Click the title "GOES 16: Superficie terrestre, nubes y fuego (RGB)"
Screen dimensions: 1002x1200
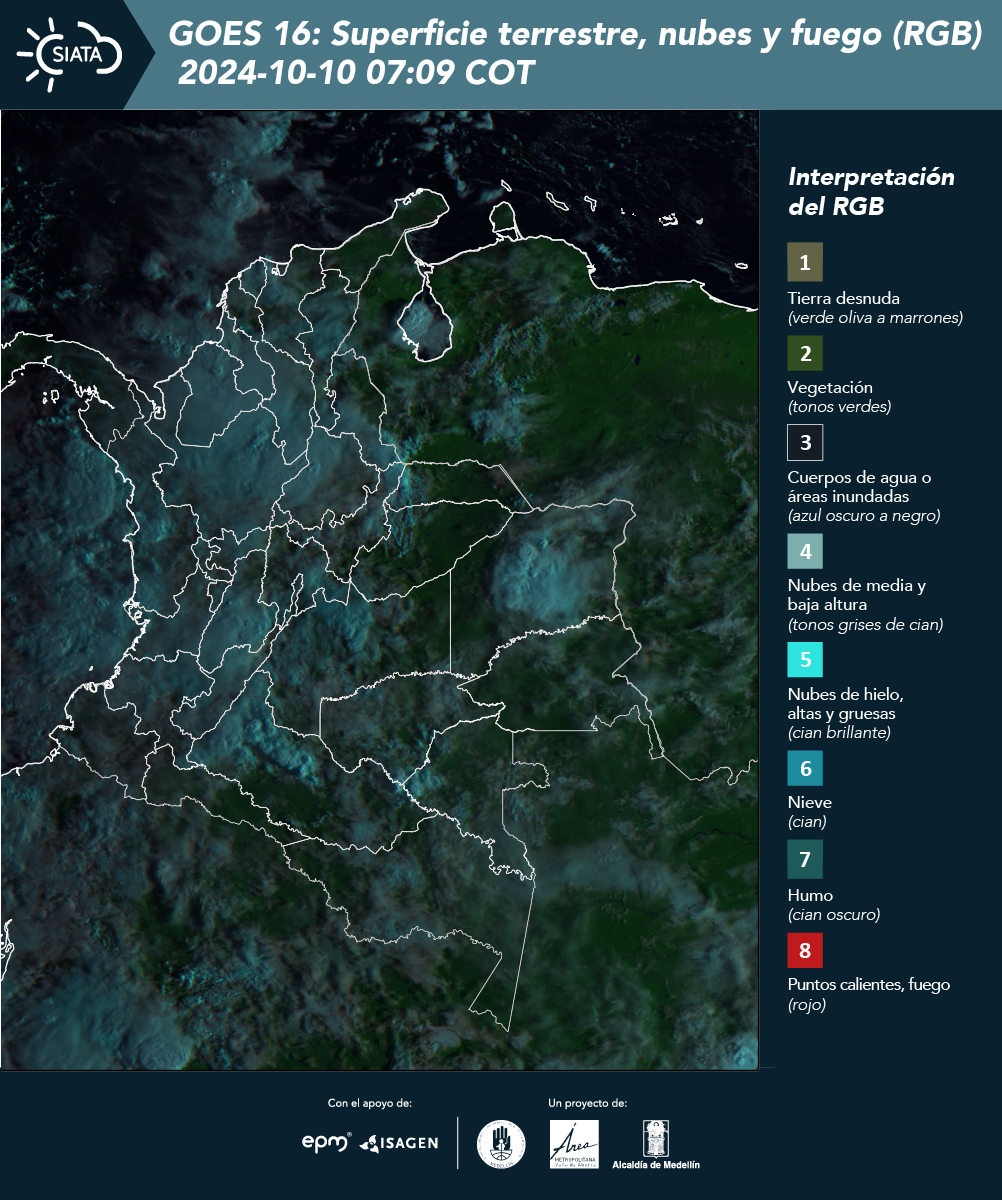tap(575, 35)
